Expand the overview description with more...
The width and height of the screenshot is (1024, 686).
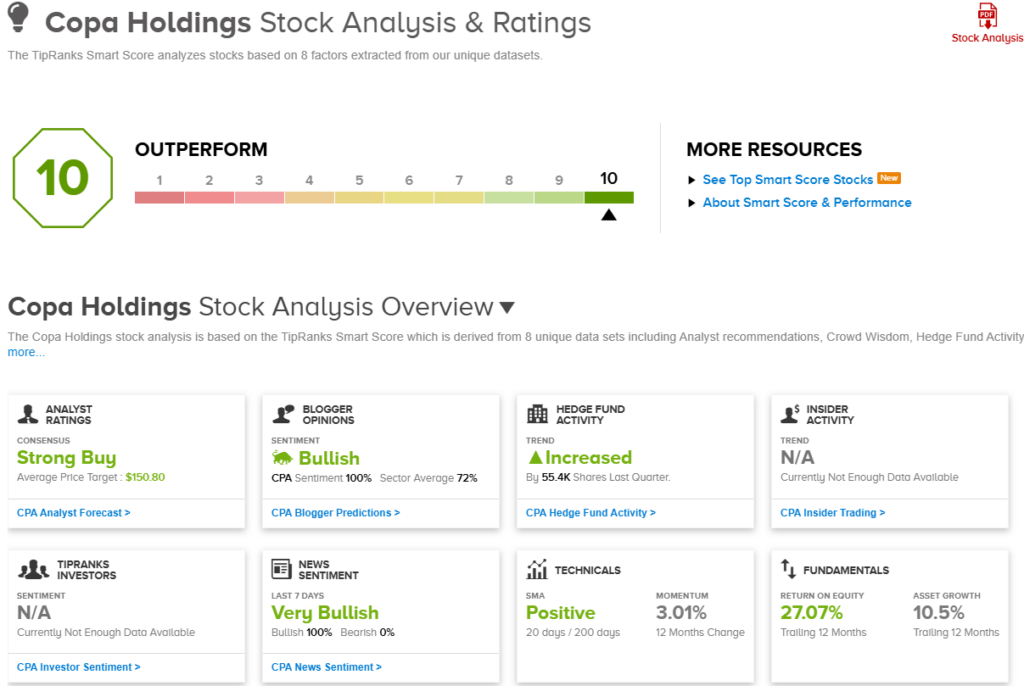tap(26, 352)
